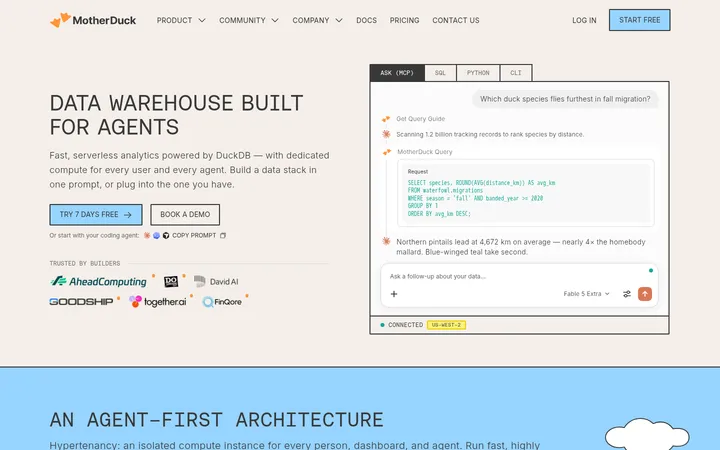Click the SQL Request code block

526,193
